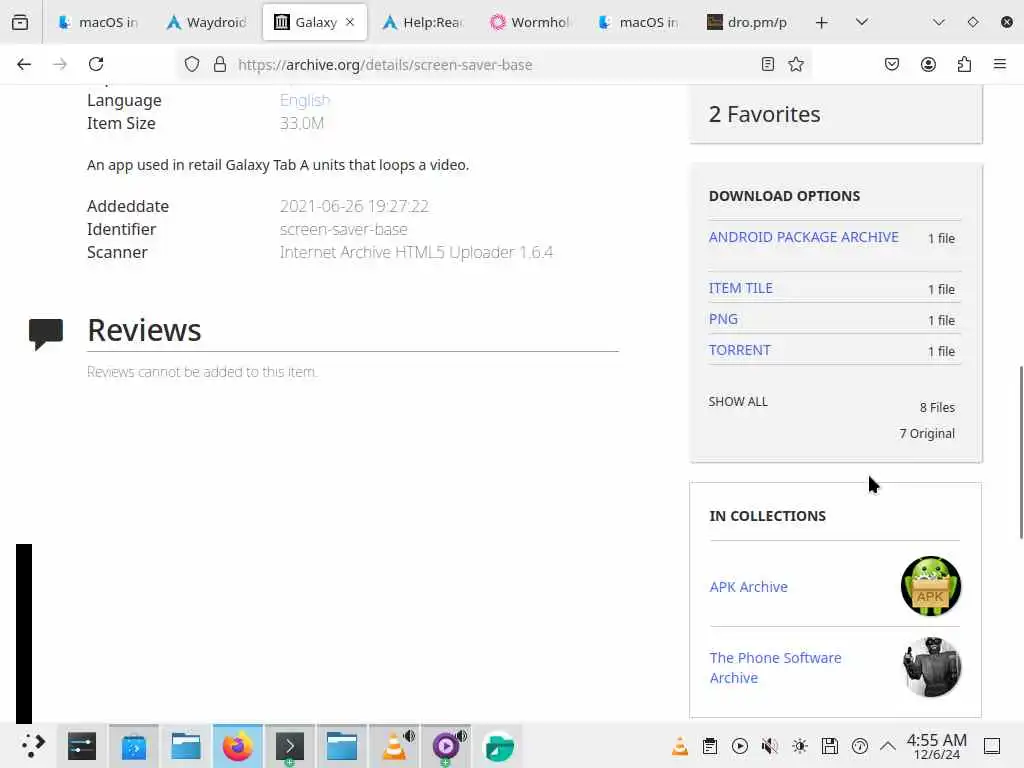Open the updates notifier tray icon
Screen dimensions: 1024x768
[x=860, y=746]
